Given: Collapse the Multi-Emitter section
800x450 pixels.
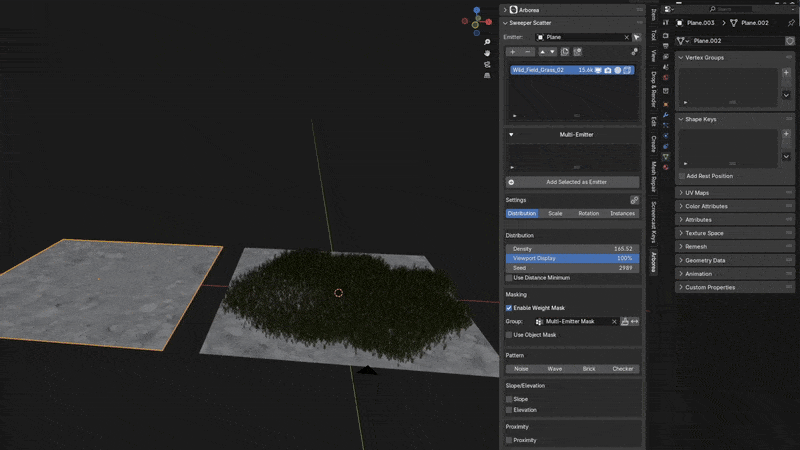Looking at the screenshot, I should pyautogui.click(x=511, y=135).
